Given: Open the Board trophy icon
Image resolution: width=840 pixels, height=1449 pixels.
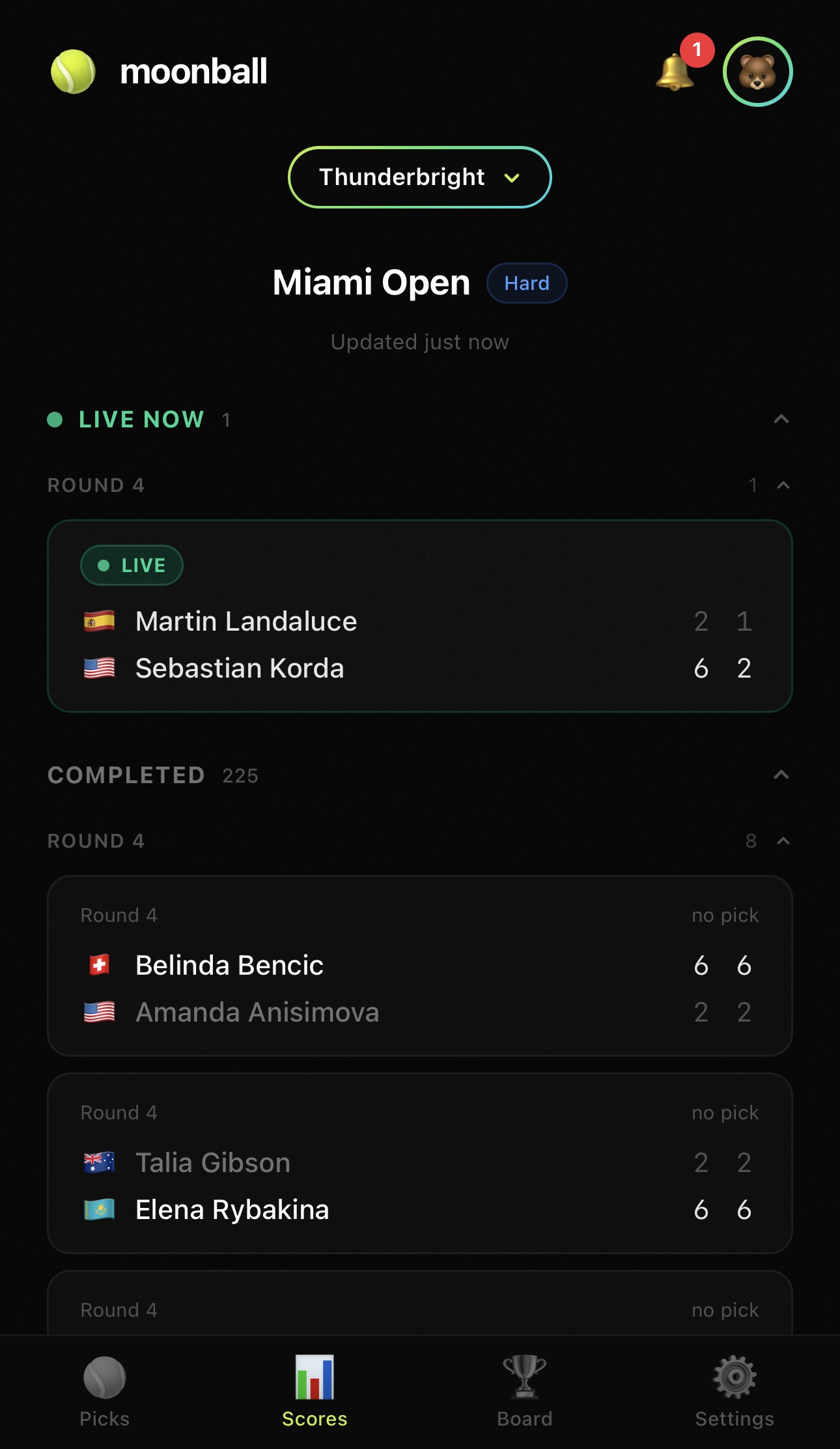Looking at the screenshot, I should pos(524,1377).
